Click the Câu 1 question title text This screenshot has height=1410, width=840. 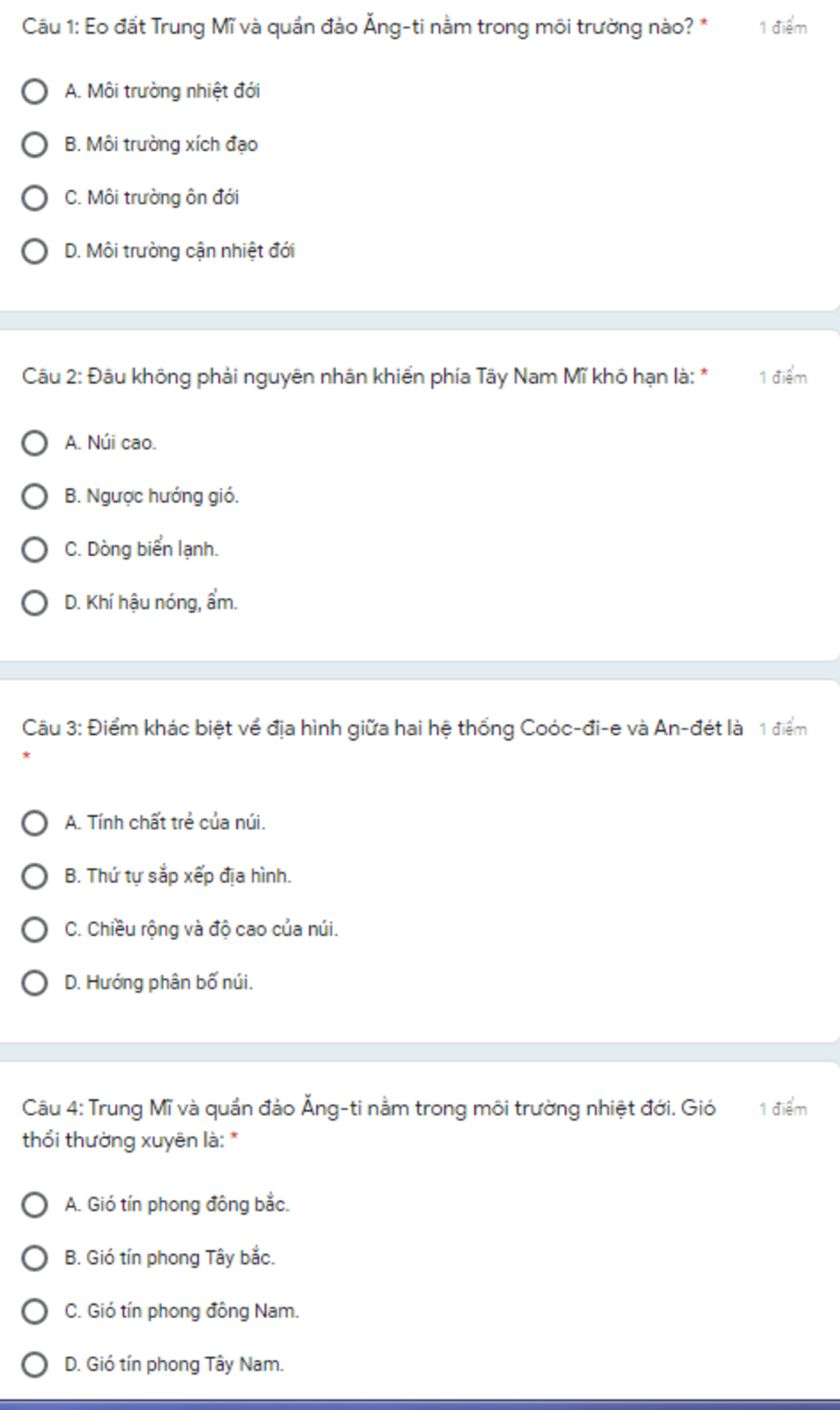358,27
